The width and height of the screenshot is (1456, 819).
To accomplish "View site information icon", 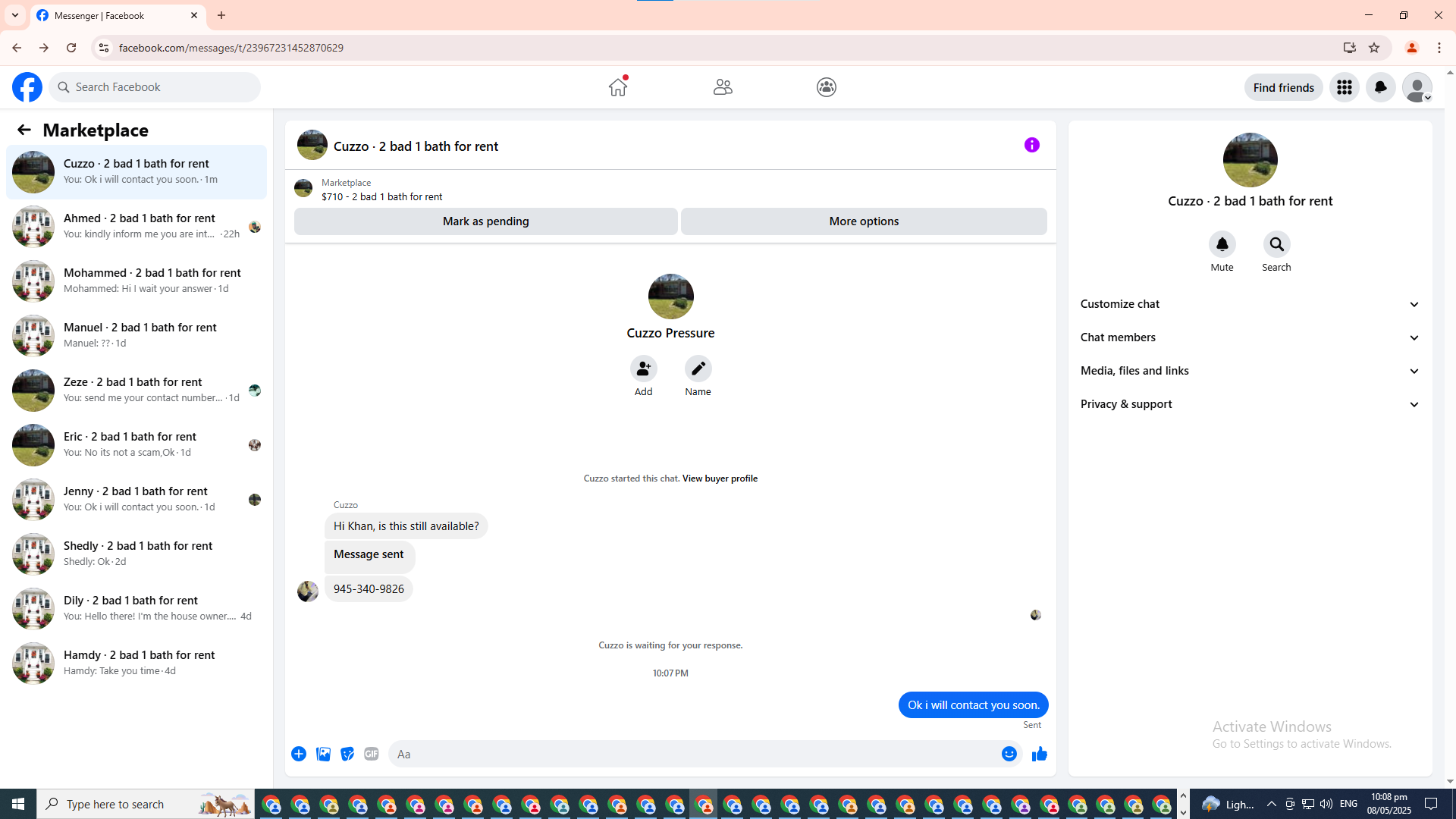I will 104,48.
